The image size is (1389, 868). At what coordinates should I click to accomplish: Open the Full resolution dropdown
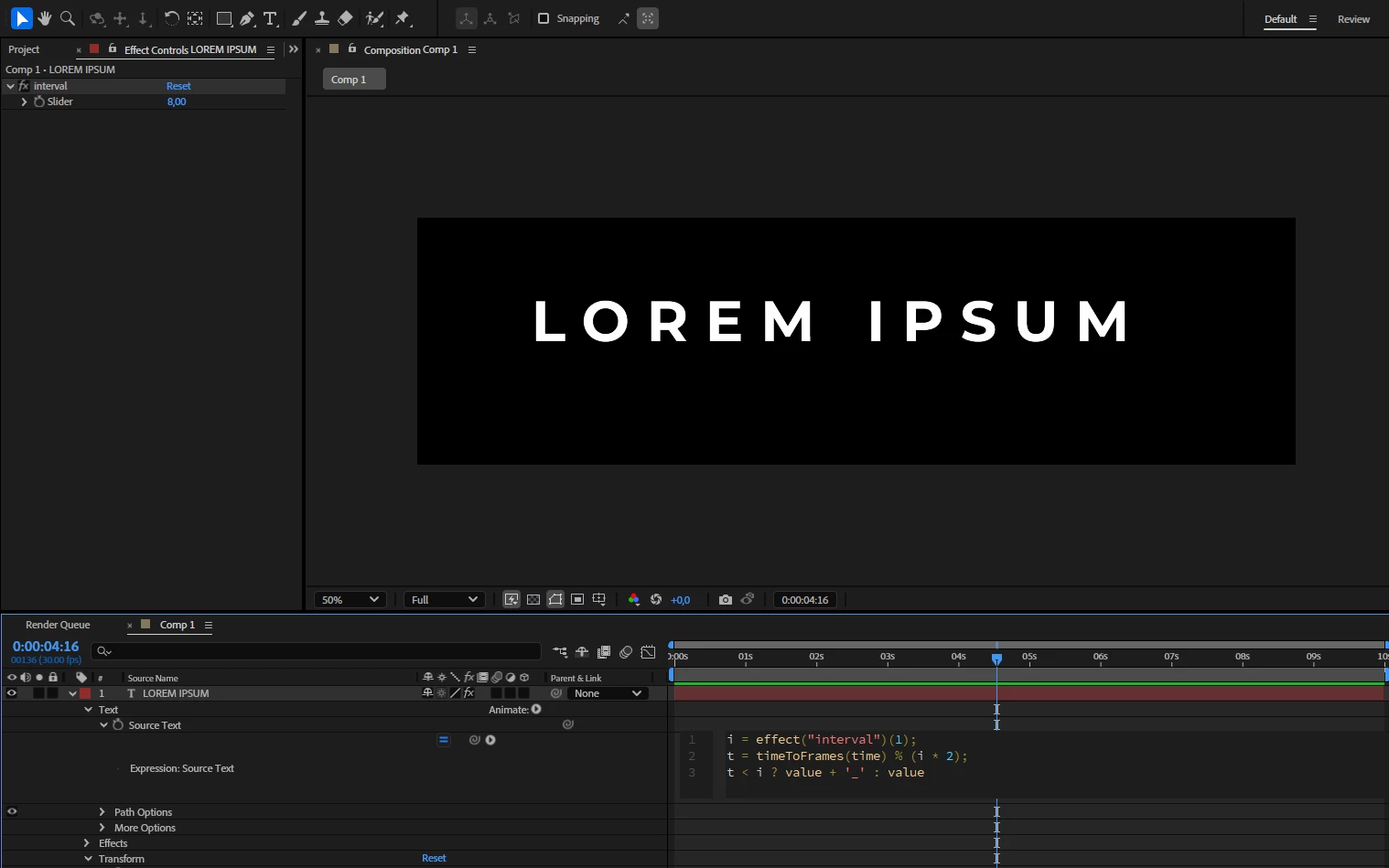tap(445, 600)
